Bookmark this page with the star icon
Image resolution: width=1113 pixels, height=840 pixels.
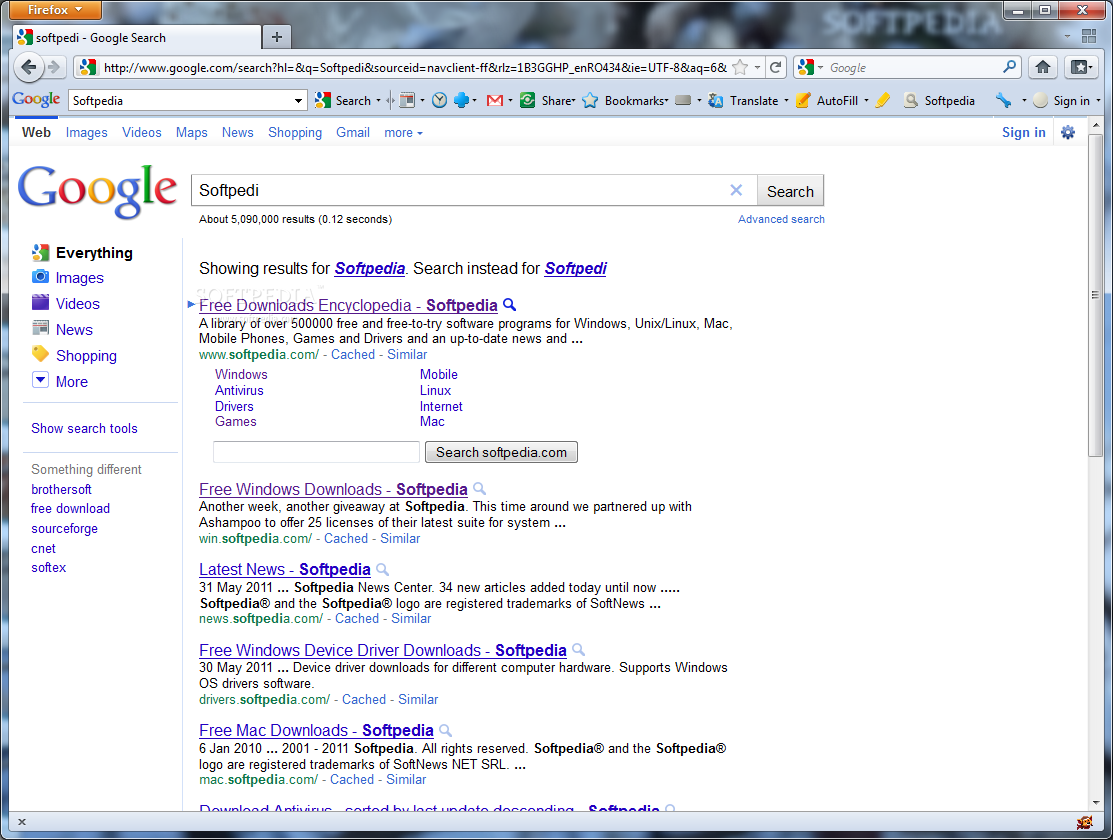(740, 67)
